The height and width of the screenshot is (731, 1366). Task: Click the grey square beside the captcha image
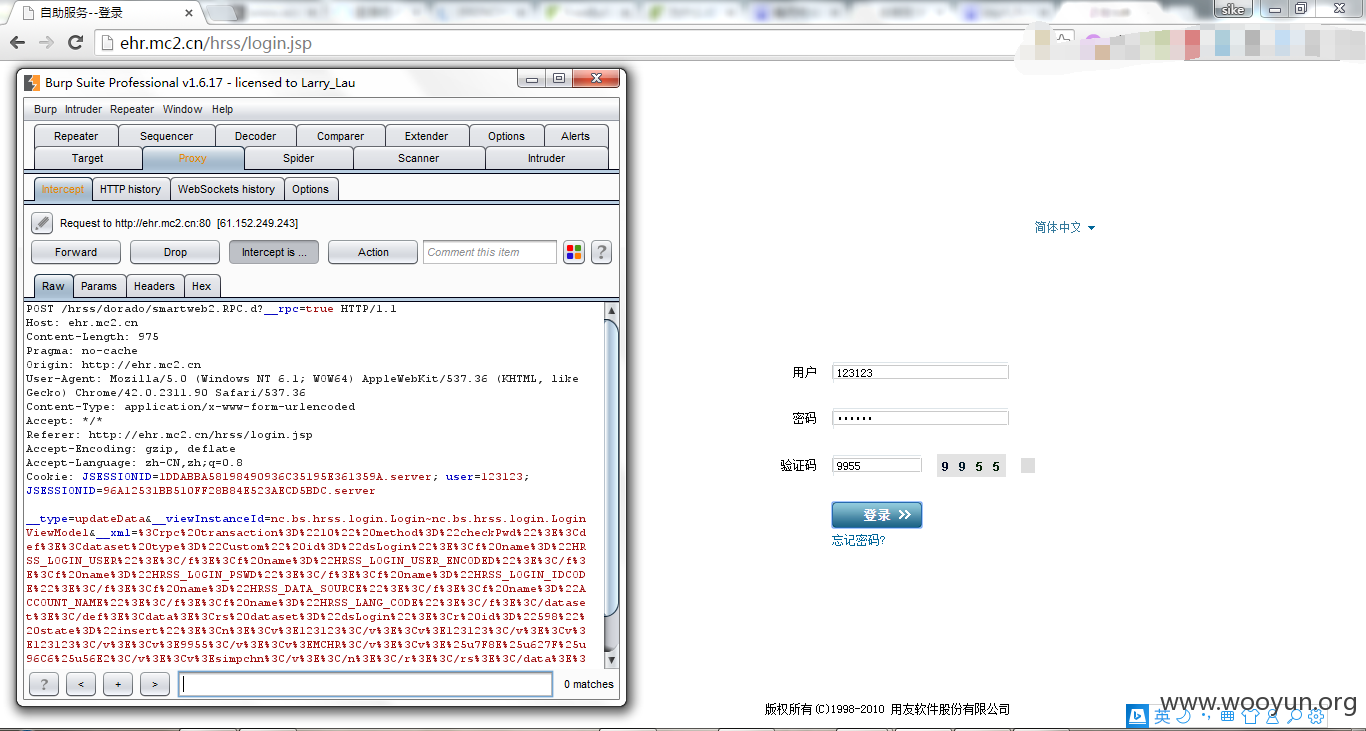1028,466
